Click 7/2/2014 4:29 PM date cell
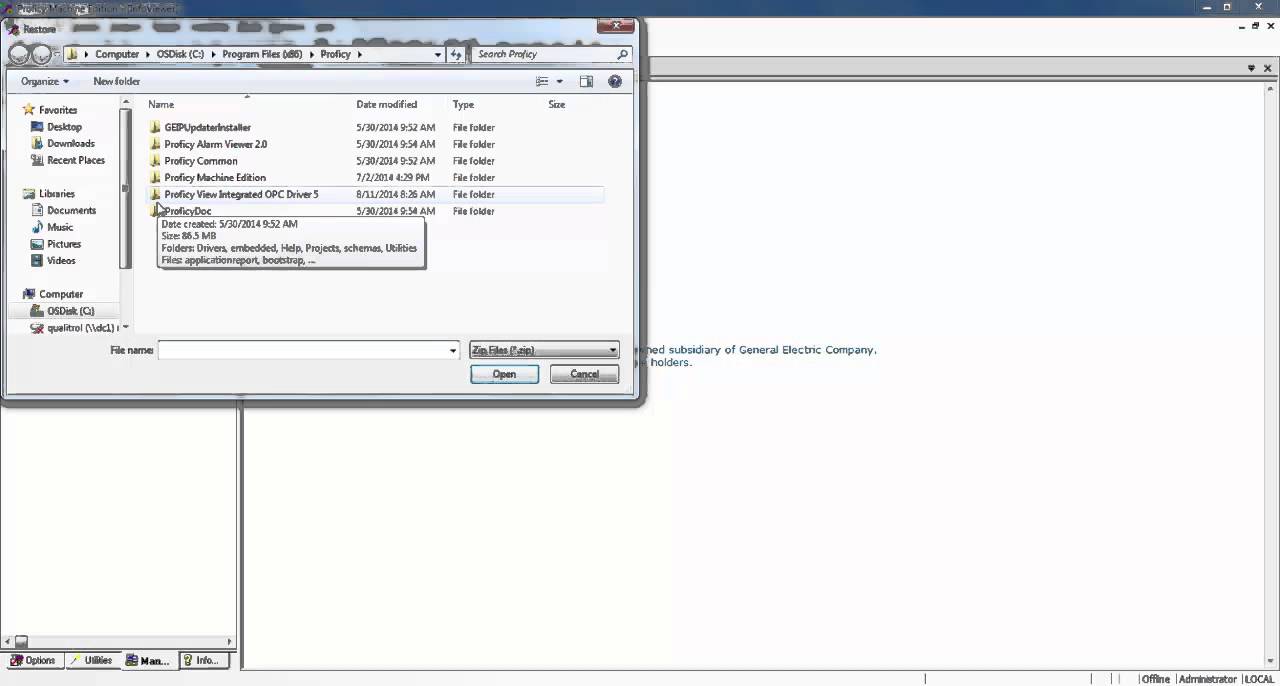 pyautogui.click(x=392, y=177)
